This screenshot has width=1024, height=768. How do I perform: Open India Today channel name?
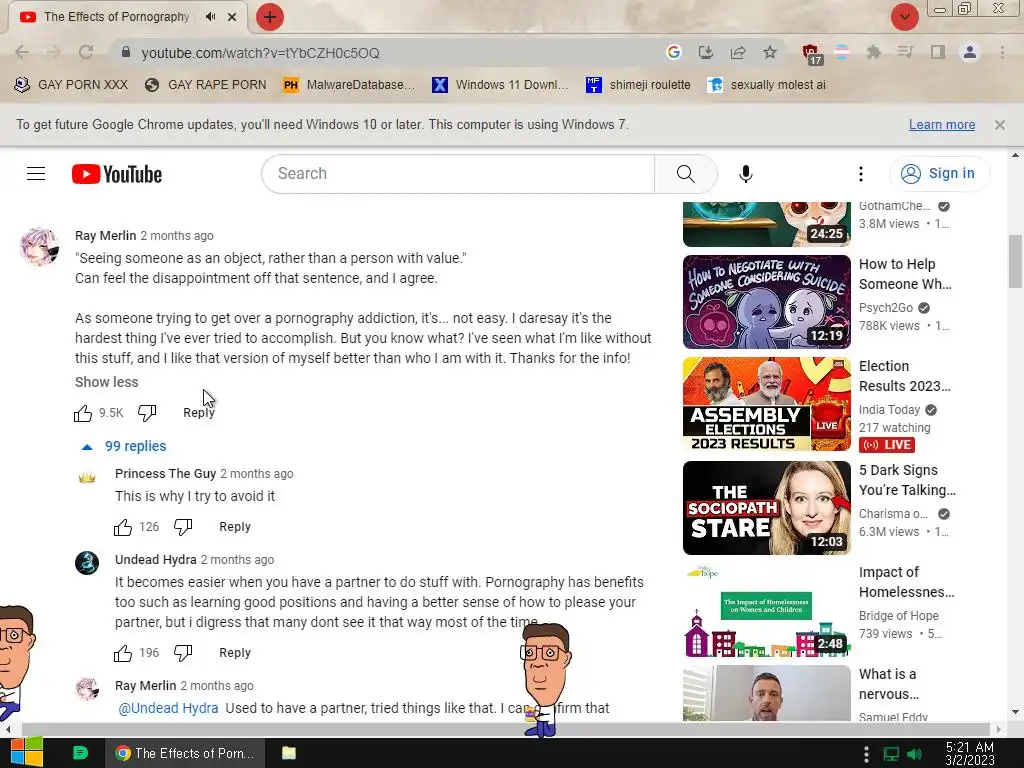889,410
